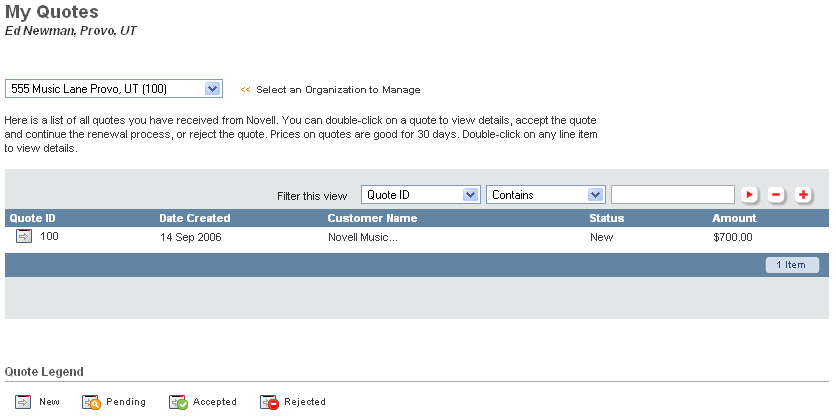836x419 pixels.
Task: Select quote ID value 100
Action: pos(49,236)
